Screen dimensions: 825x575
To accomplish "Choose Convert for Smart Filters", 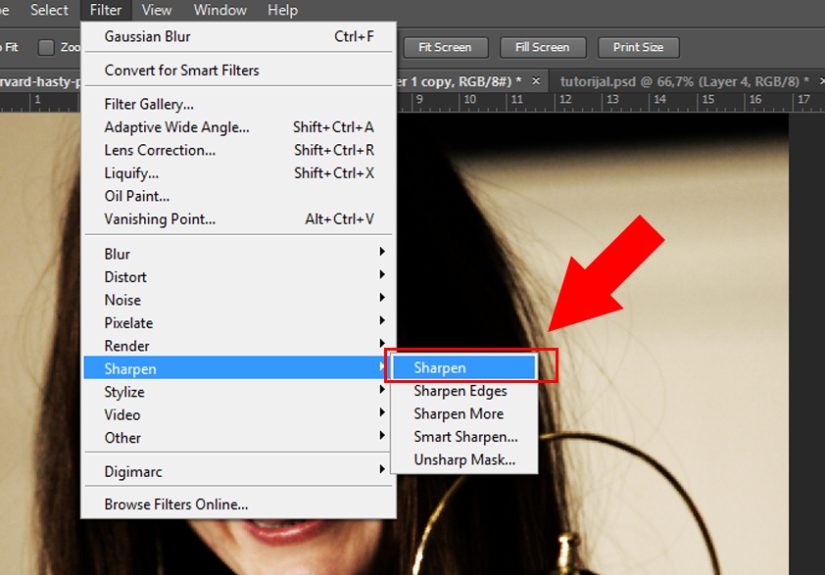I will tap(239, 70).
